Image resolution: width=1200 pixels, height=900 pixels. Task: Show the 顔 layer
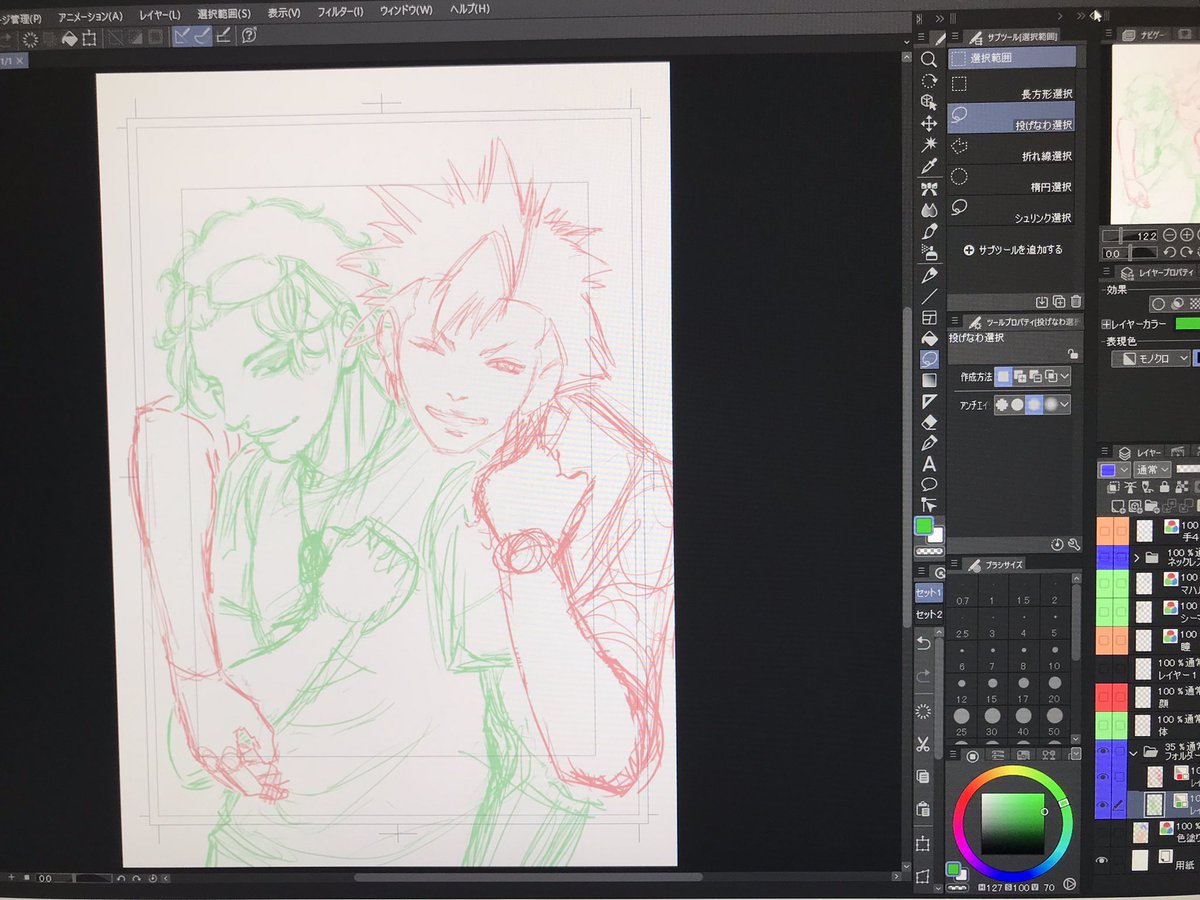[1102, 697]
